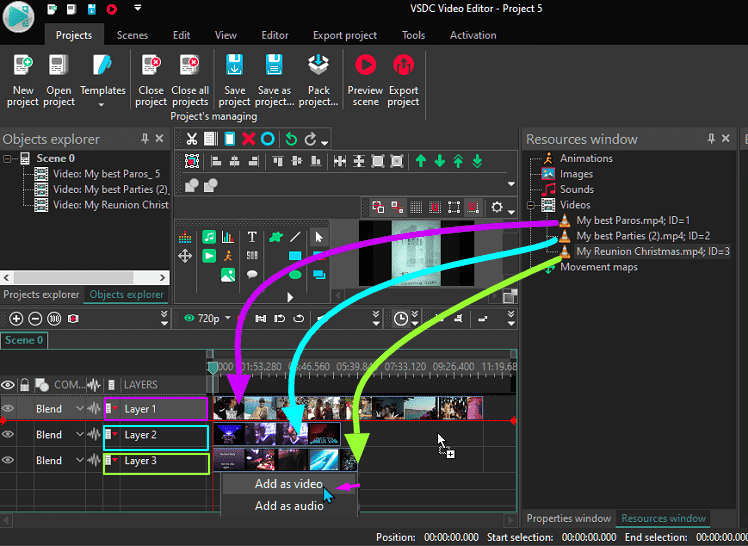Toggle Layer 2 audio waveform

click(94, 434)
